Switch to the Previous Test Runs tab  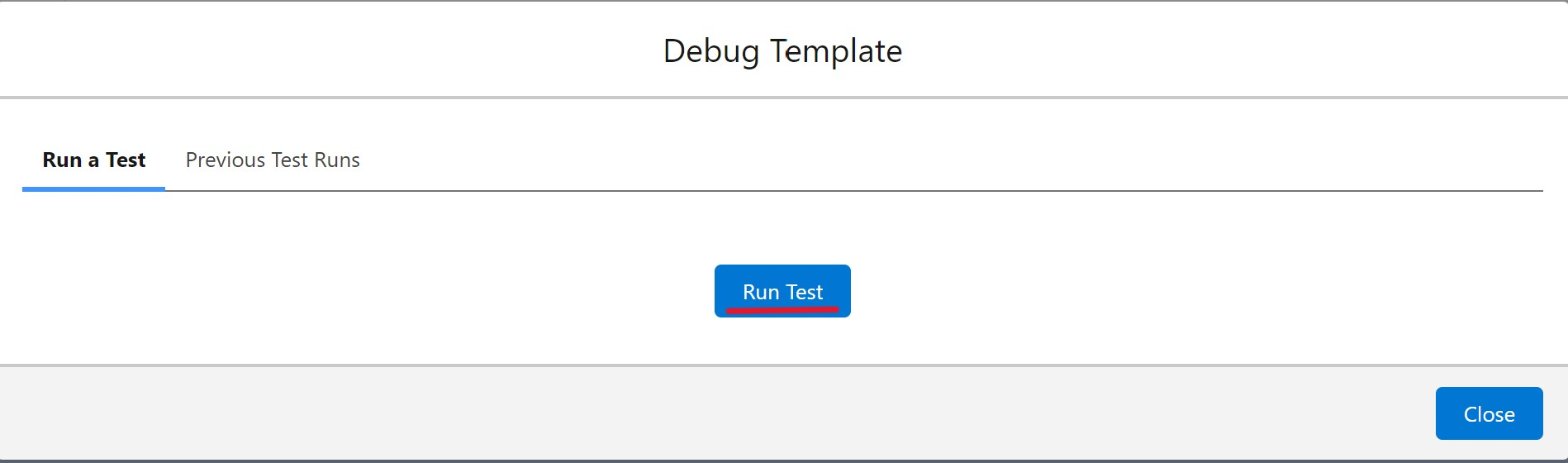(x=273, y=160)
